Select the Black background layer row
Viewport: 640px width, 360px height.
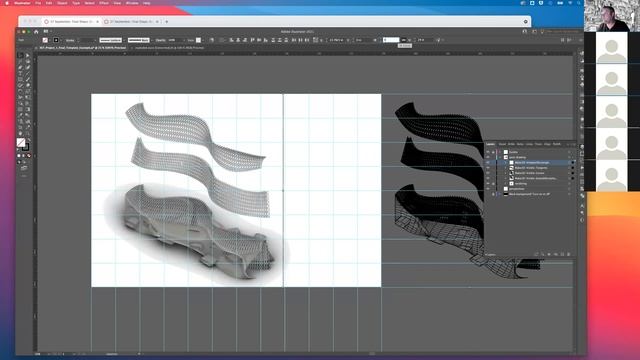tap(530, 194)
